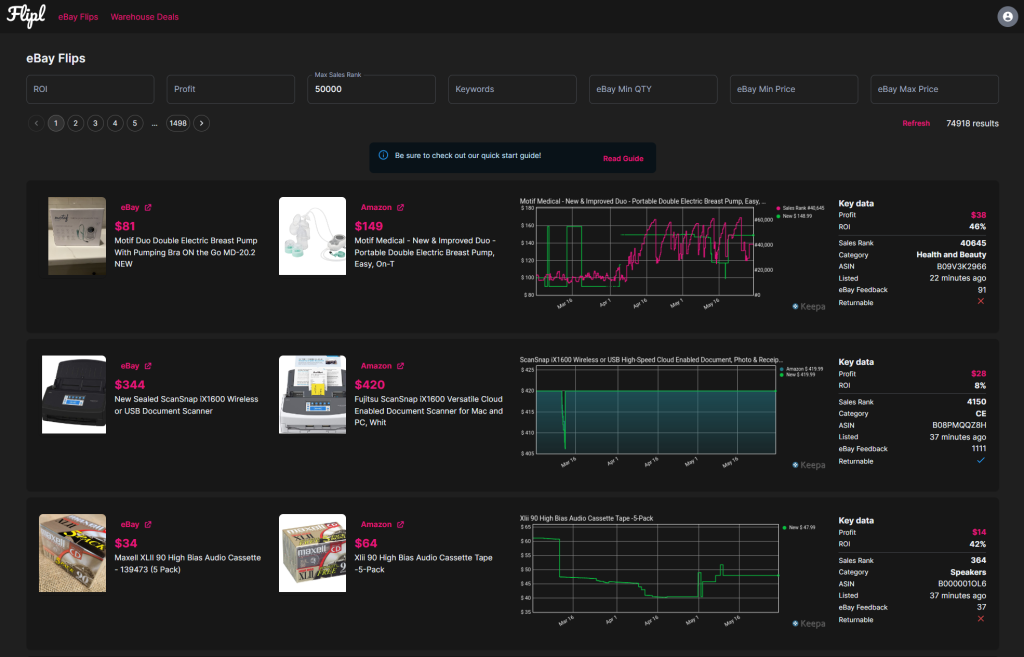The image size is (1024, 657).
Task: Open the eBay external link icon for the Motif Duo listing
Action: point(148,208)
